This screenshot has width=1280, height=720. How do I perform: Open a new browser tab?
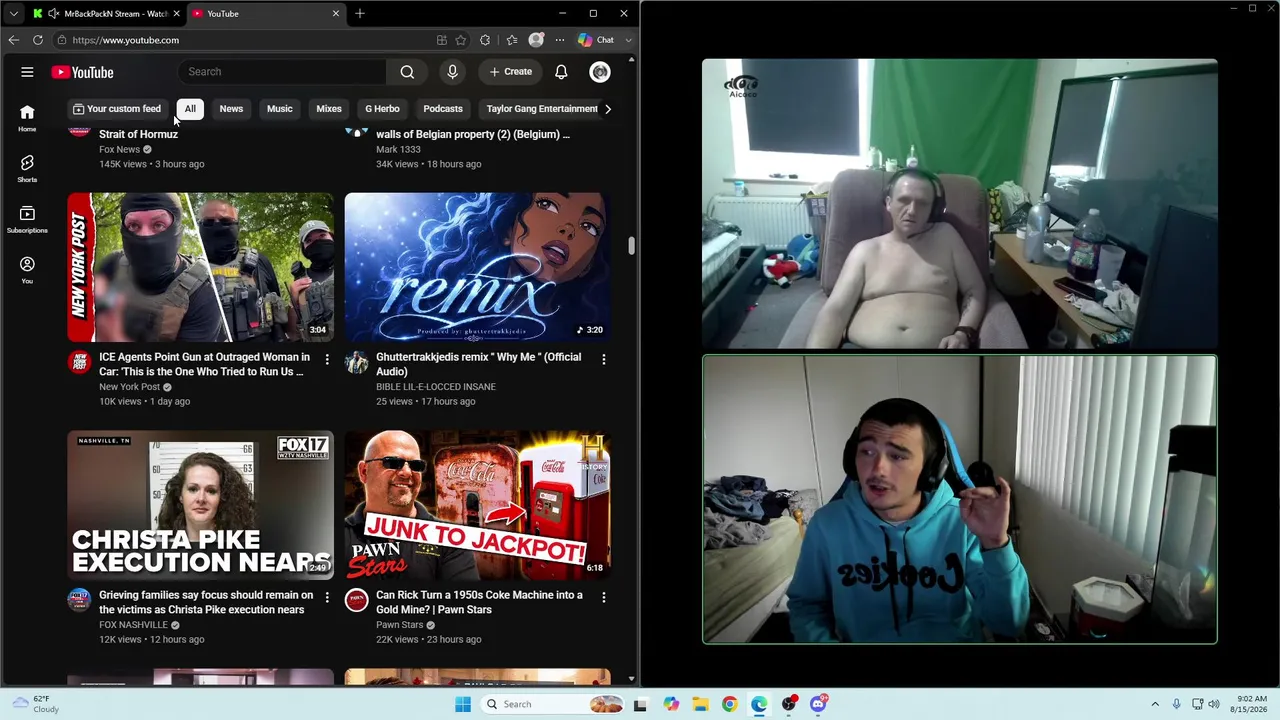[360, 14]
